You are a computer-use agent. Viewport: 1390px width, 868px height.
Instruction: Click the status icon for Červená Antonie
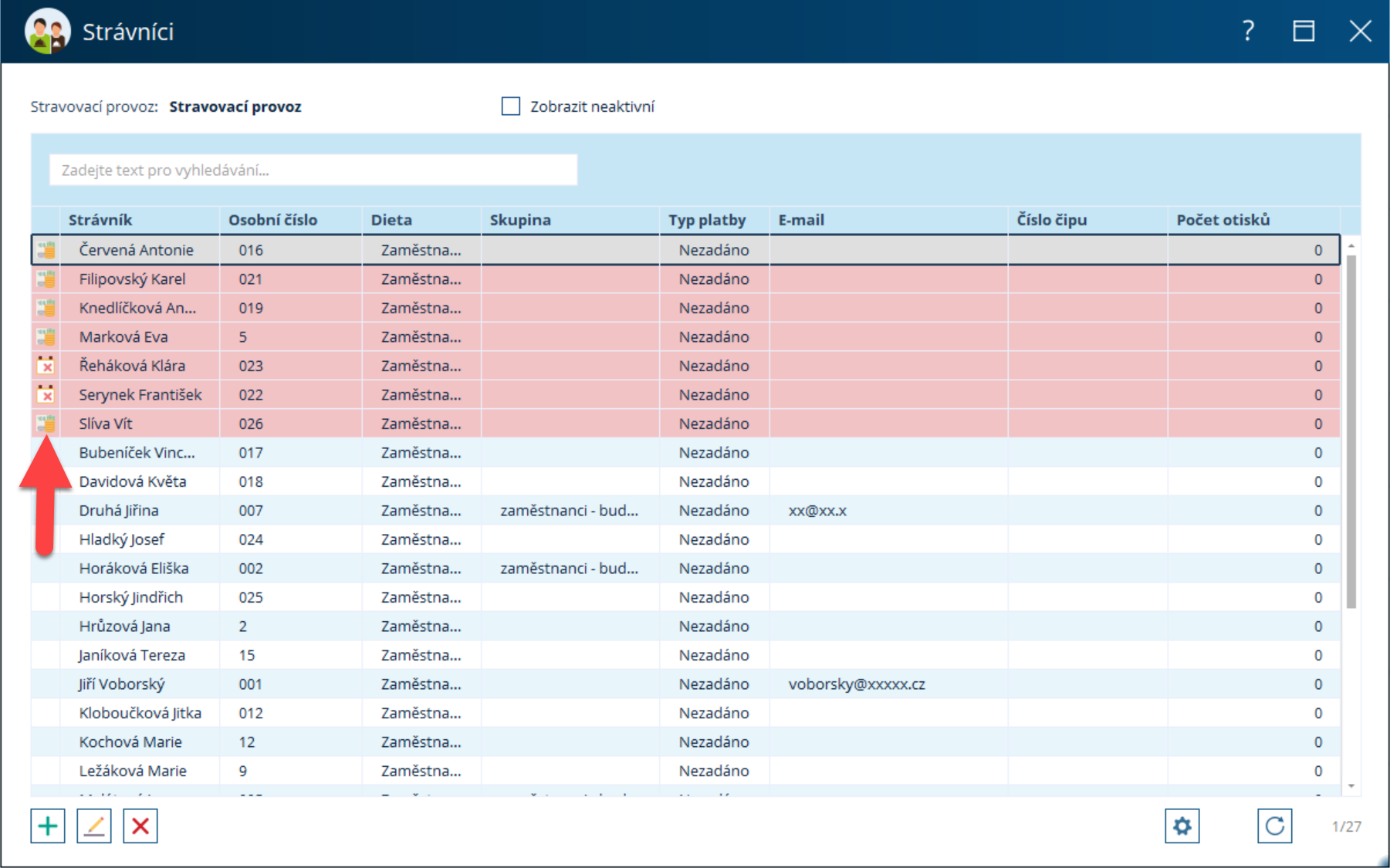46,250
